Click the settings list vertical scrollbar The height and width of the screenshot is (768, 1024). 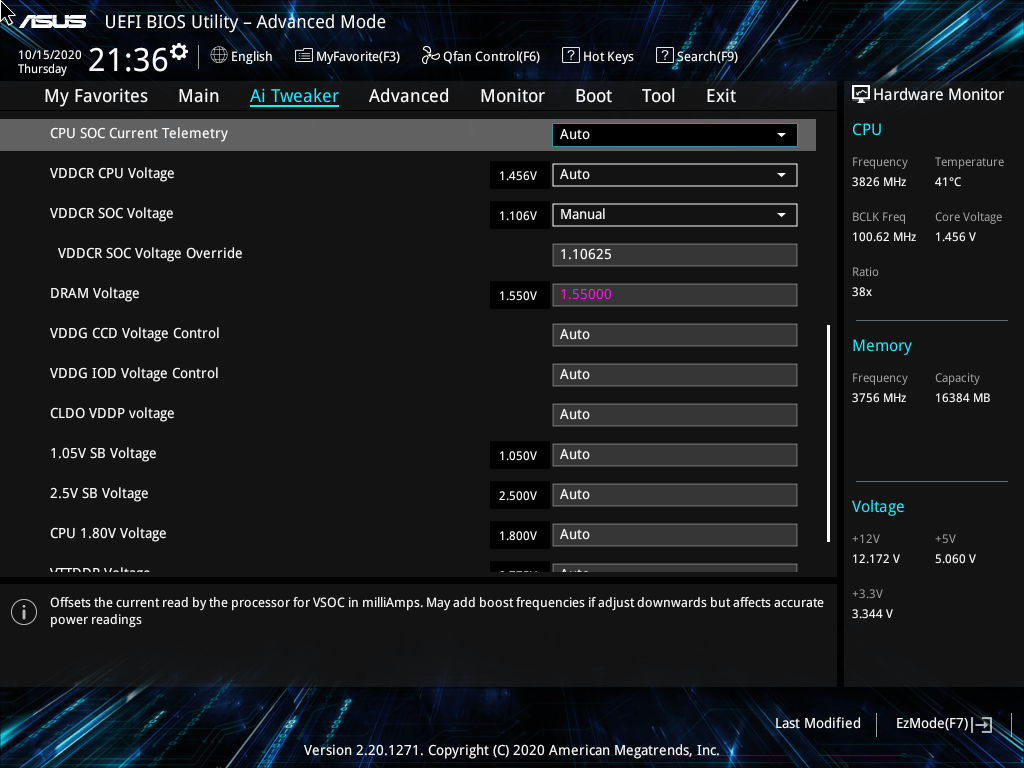tap(828, 433)
